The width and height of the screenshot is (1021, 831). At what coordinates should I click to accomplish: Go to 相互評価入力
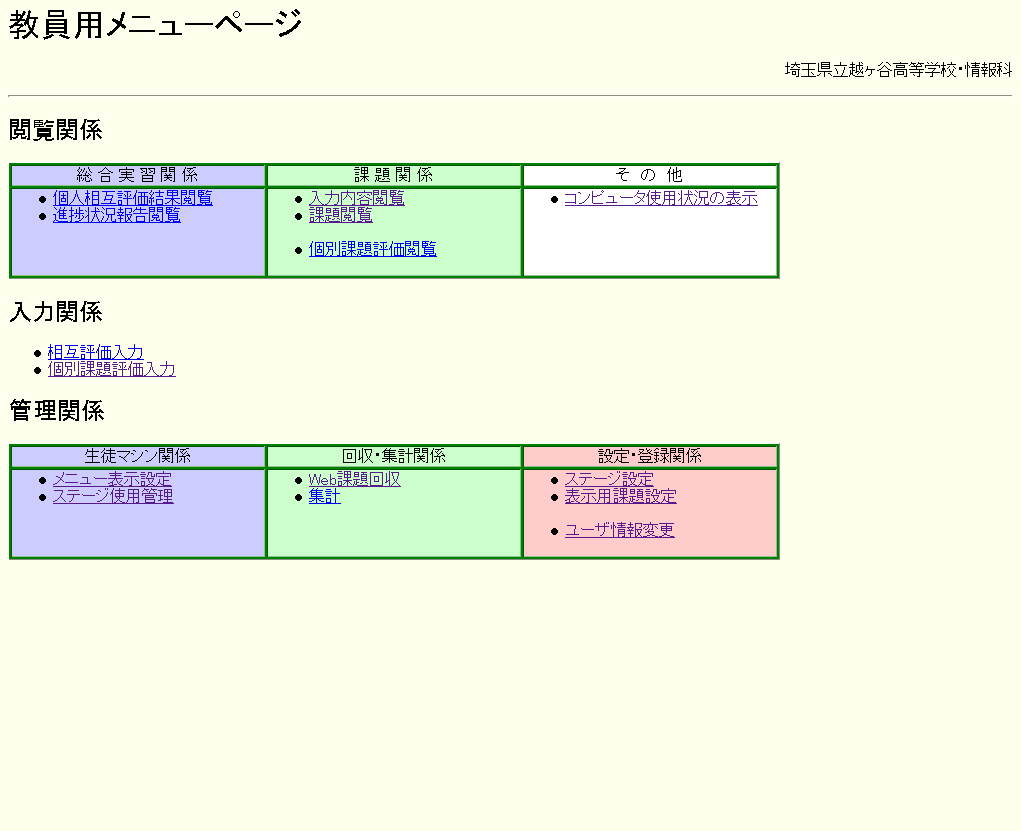[x=95, y=352]
